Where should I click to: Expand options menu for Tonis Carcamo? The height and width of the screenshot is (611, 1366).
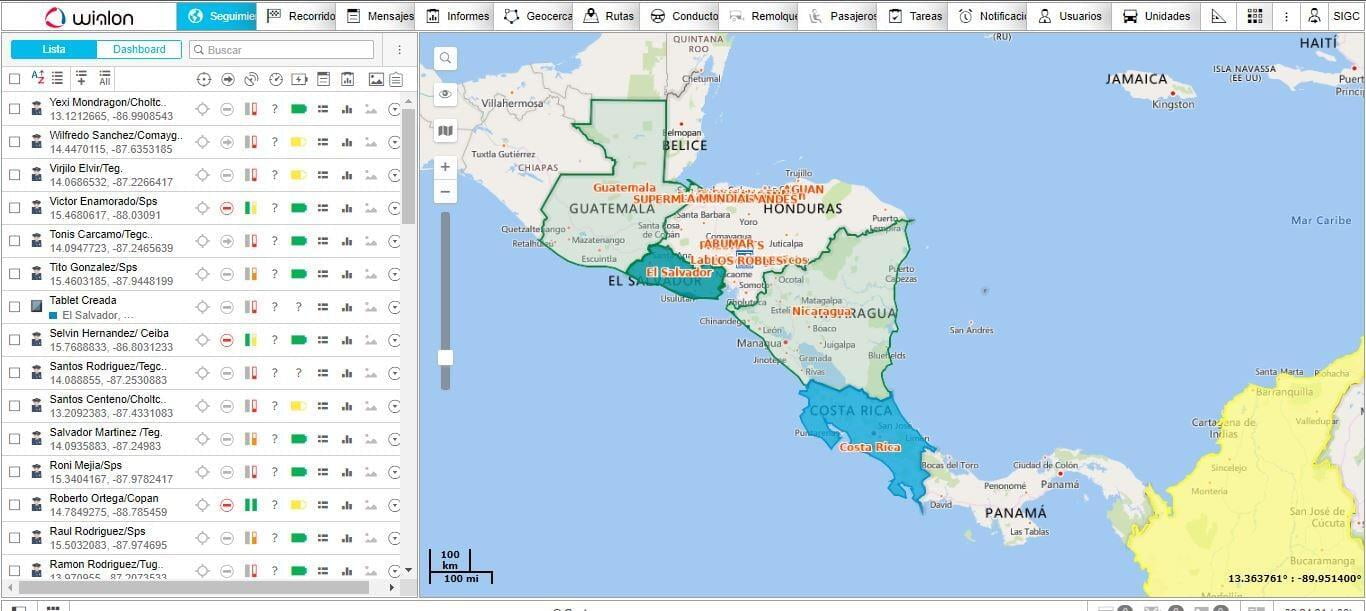(x=394, y=241)
